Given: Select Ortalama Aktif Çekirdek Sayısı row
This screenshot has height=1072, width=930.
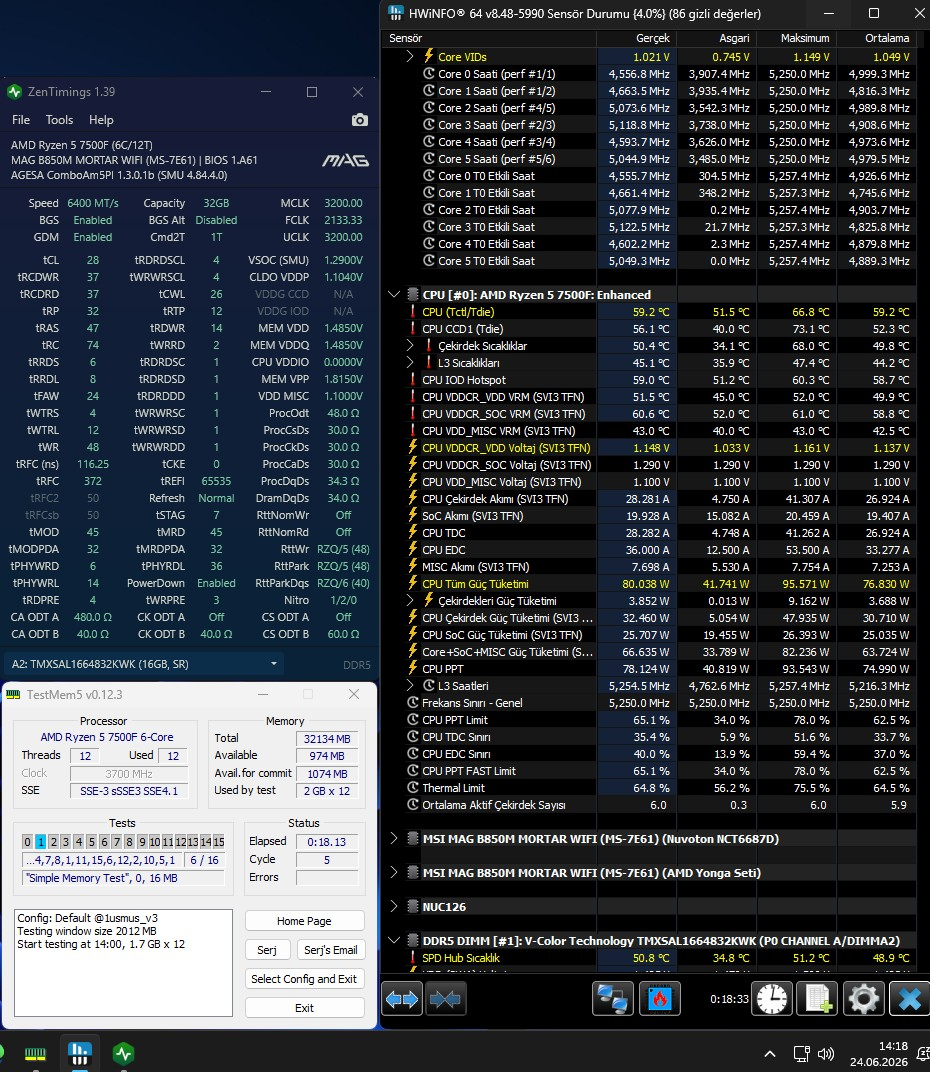Looking at the screenshot, I should click(x=649, y=805).
